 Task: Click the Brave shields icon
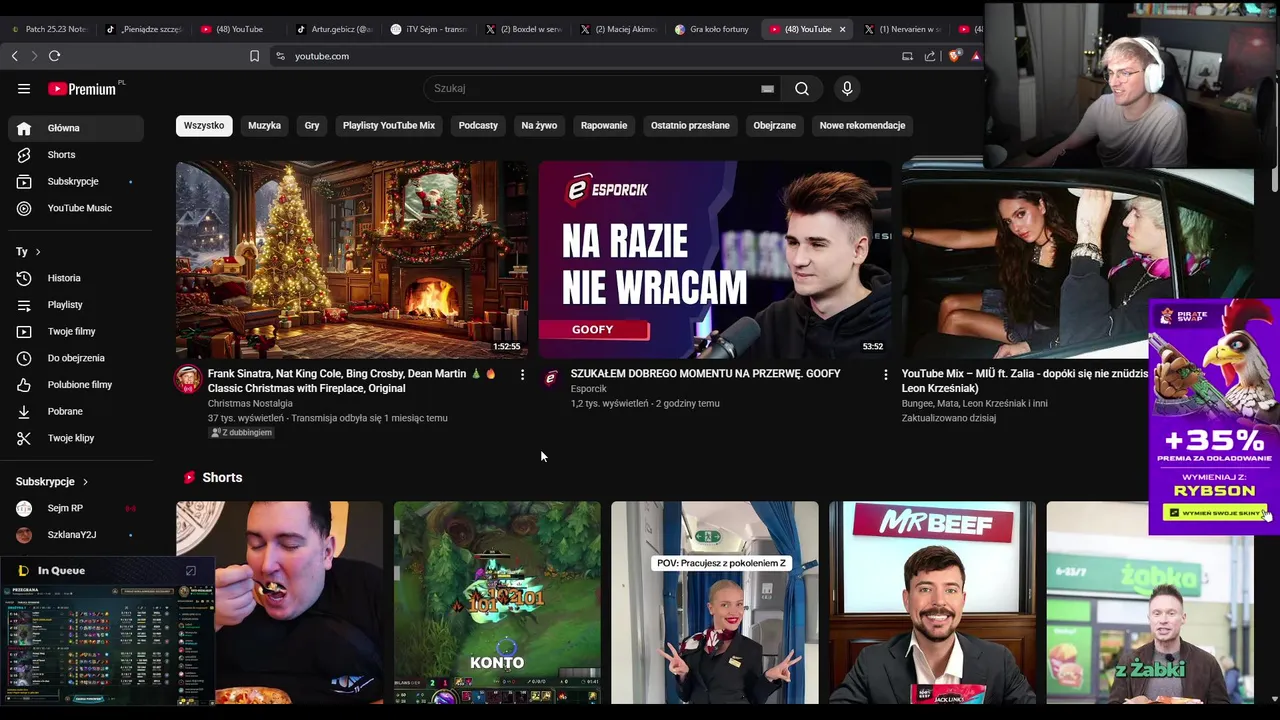coord(954,56)
